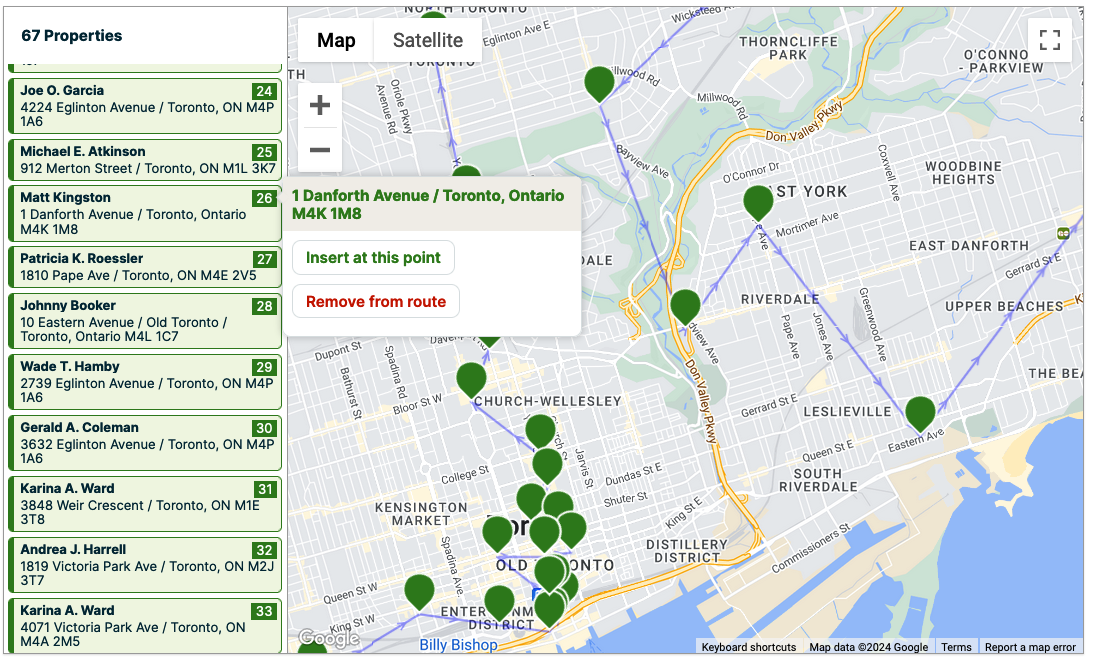
Task: Click Report a map error
Action: tap(1031, 647)
